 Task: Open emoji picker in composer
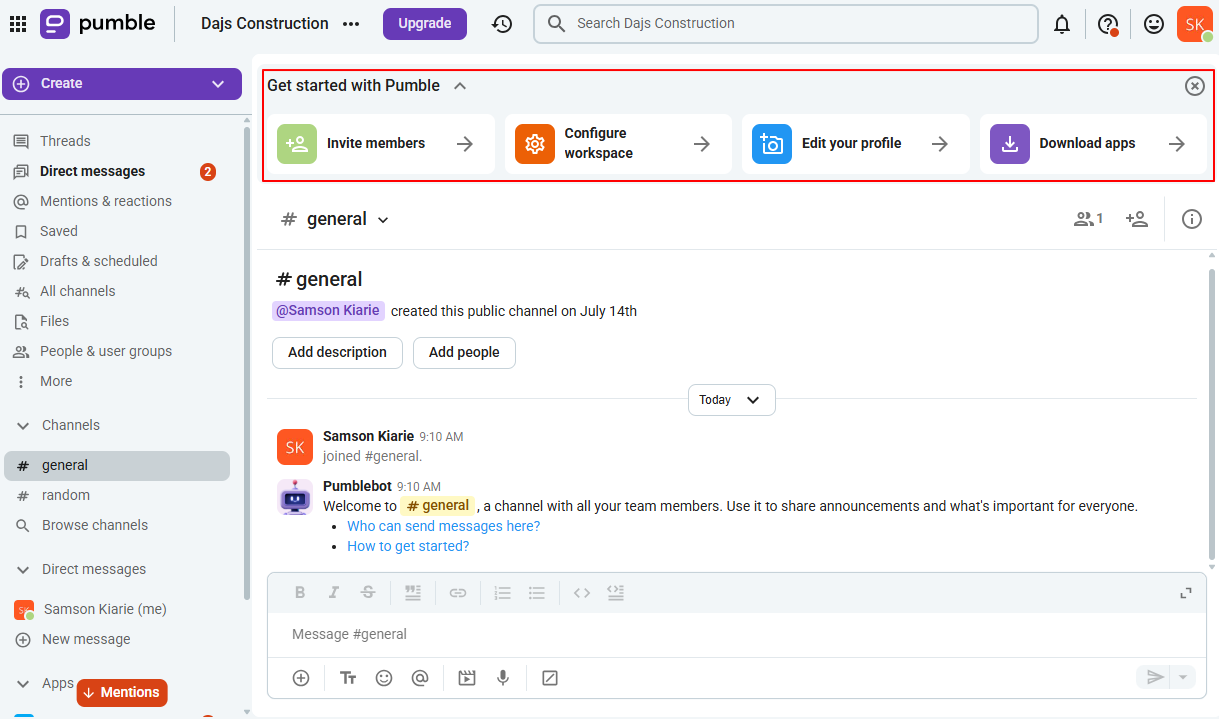[x=384, y=678]
